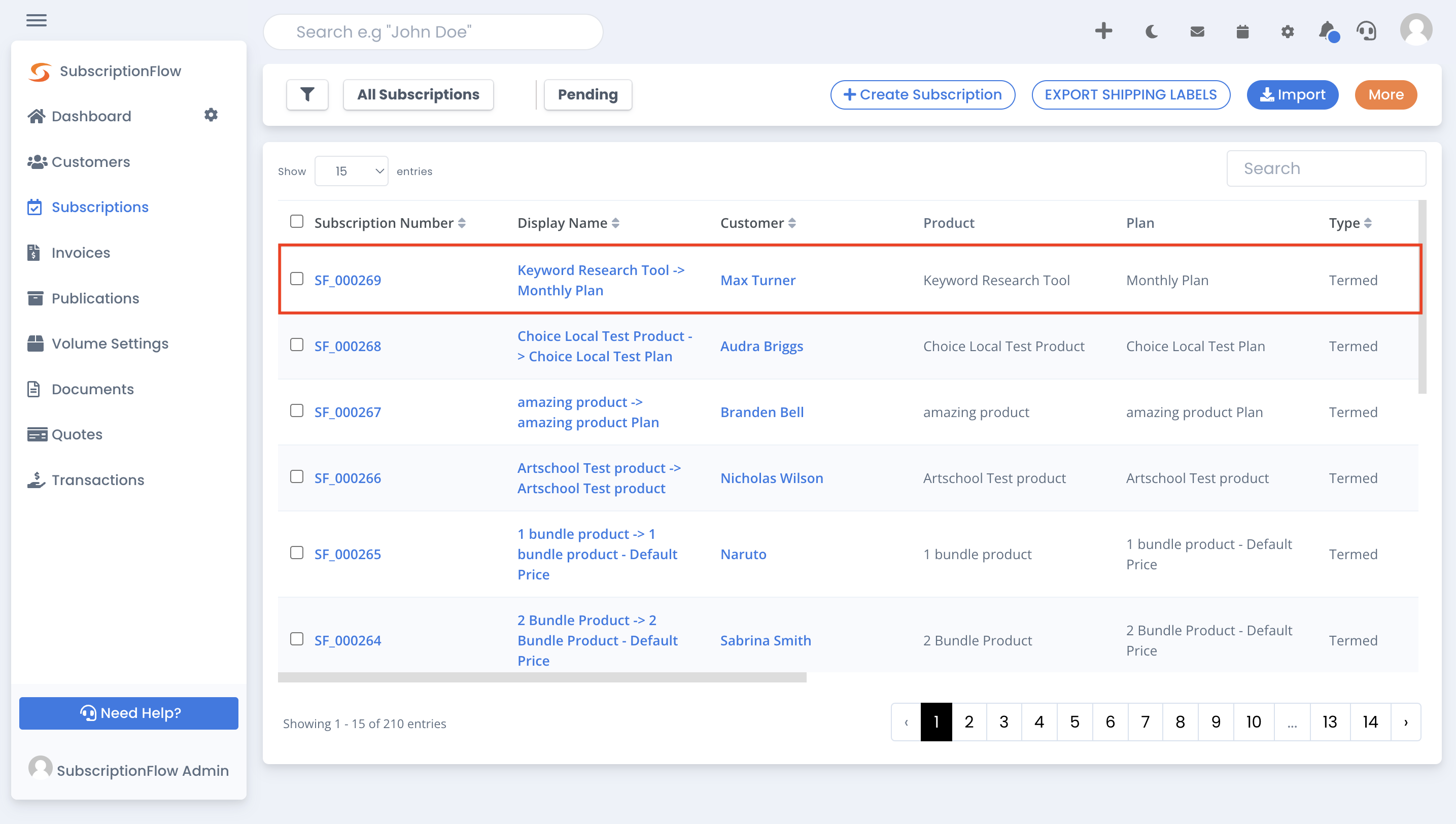This screenshot has width=1456, height=824.
Task: Open customer Sabrina Smith link
Action: tap(766, 641)
